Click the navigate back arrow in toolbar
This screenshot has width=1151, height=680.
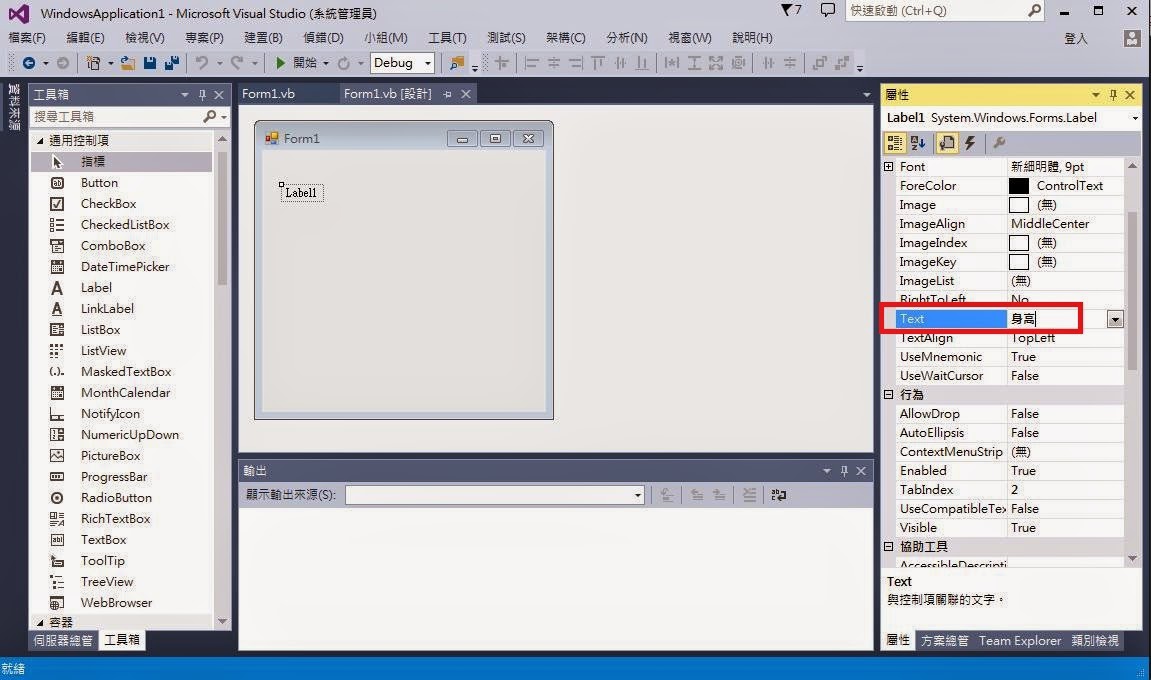[29, 63]
